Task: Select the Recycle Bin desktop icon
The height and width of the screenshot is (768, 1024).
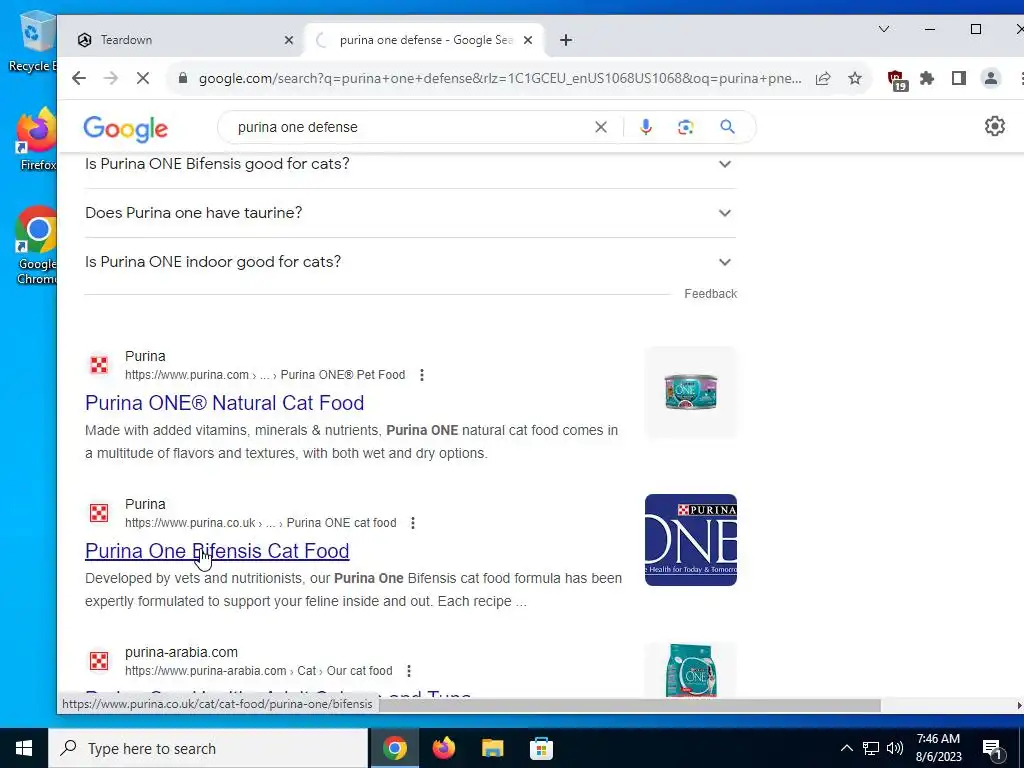Action: click(32, 41)
